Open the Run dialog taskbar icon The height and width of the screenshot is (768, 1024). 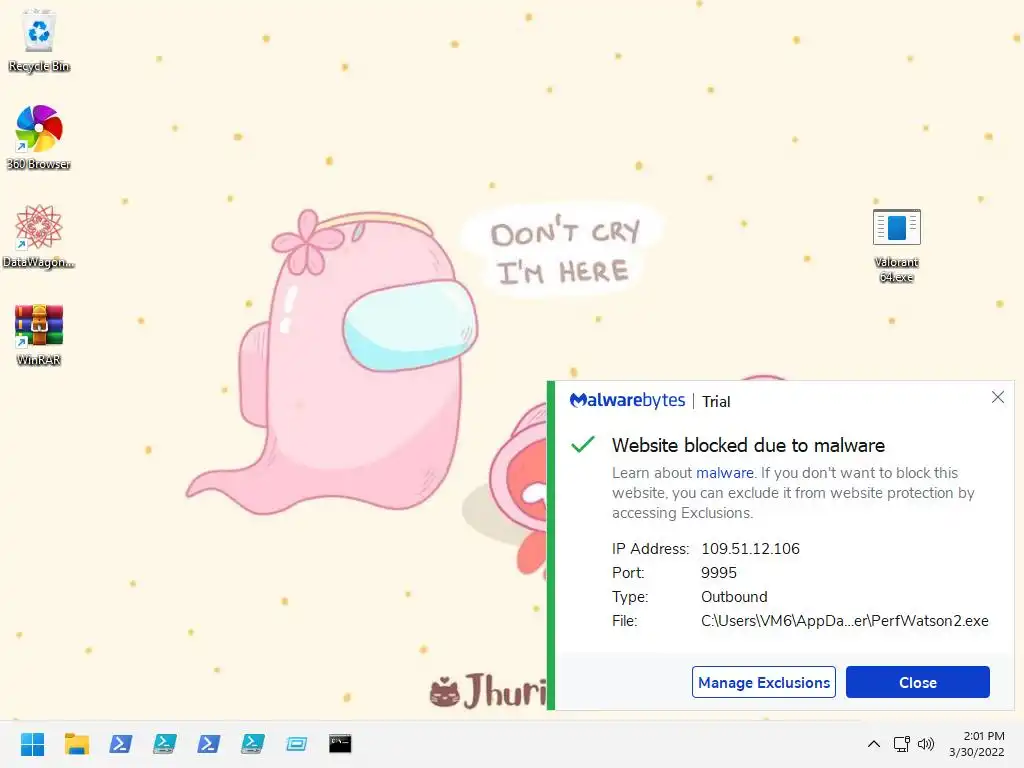[x=296, y=744]
